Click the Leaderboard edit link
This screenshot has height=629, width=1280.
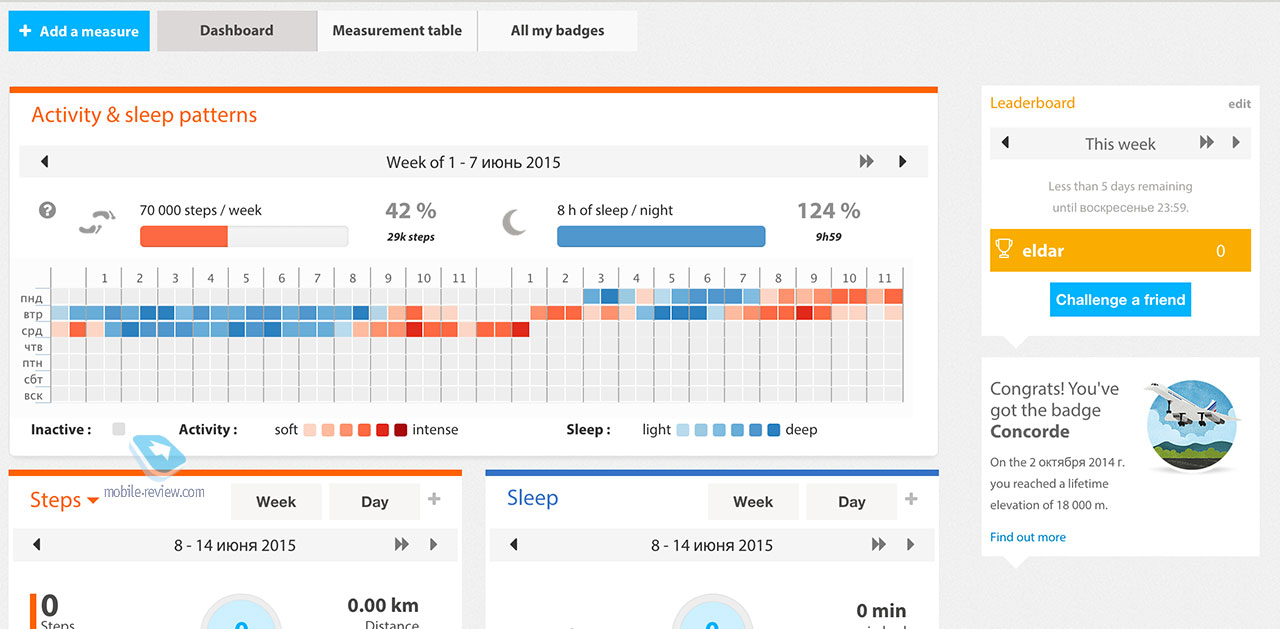[1239, 104]
